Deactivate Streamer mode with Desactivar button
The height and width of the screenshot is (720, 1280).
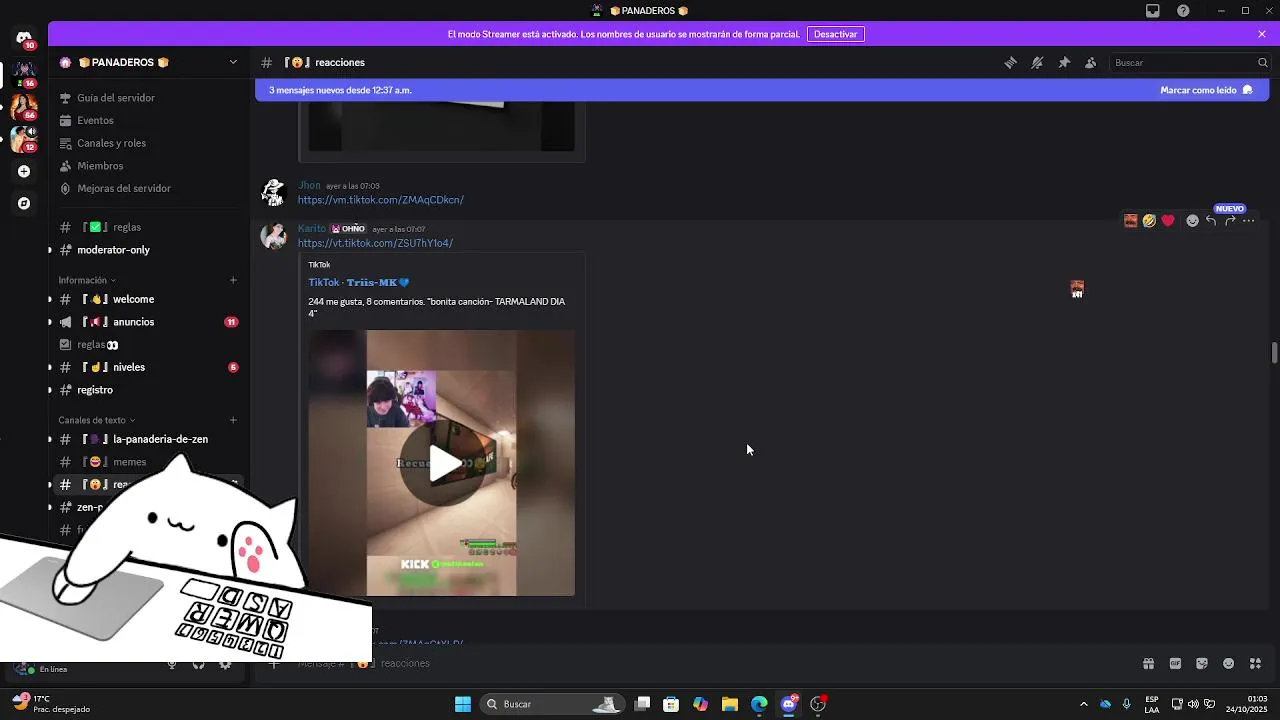pos(836,34)
